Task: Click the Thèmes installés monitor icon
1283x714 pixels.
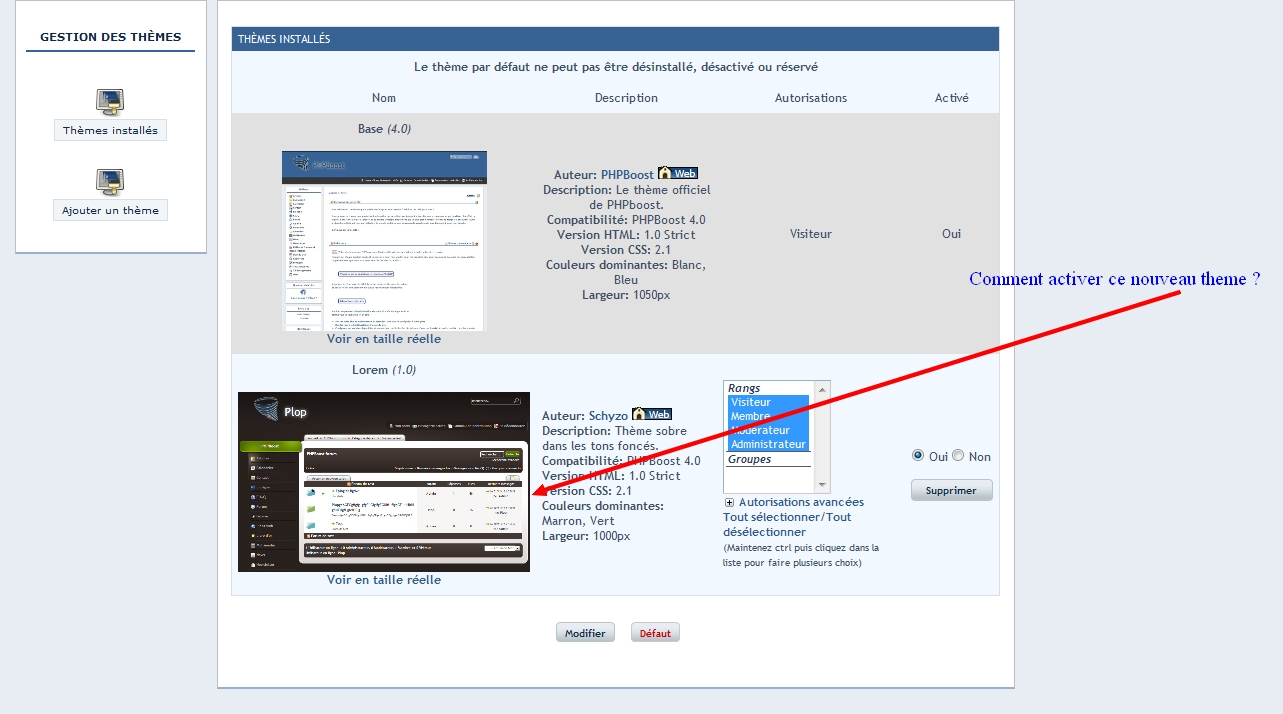Action: point(110,102)
